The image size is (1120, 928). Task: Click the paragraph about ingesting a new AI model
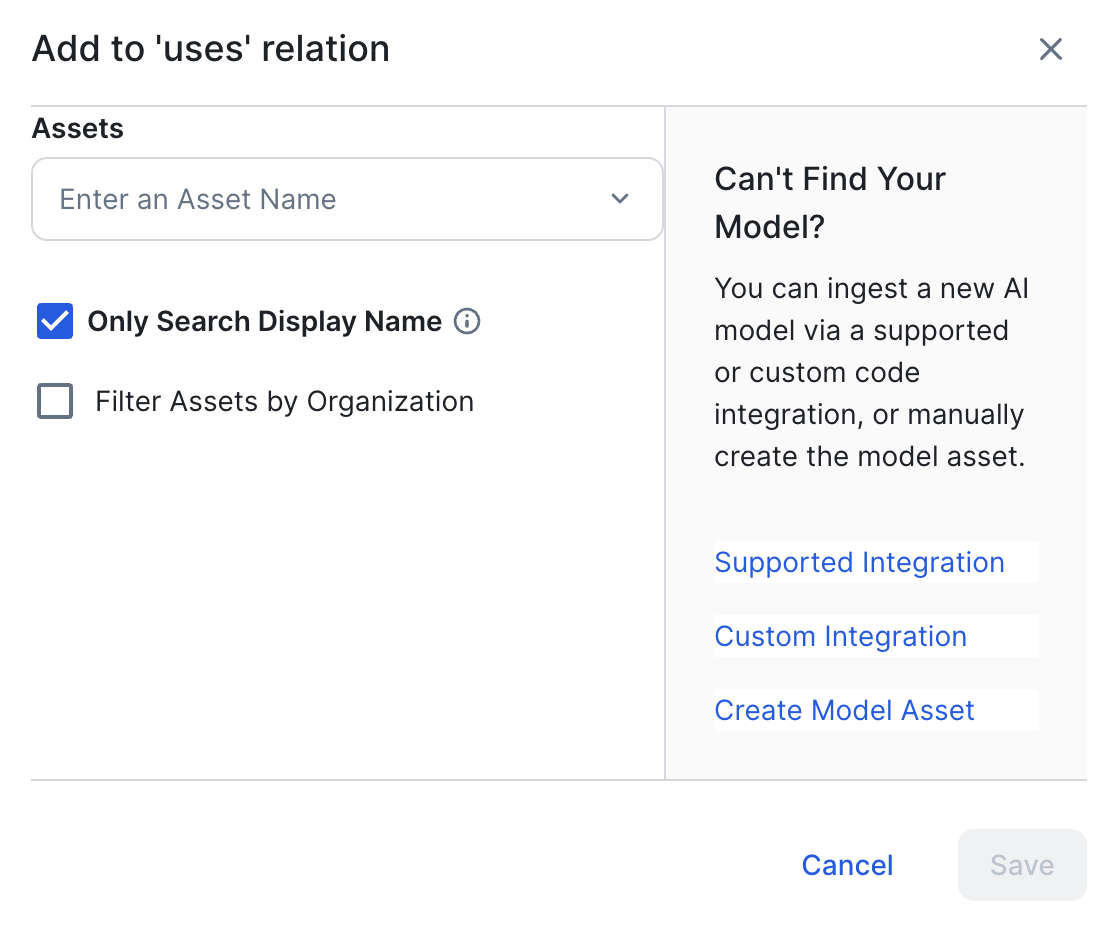[x=870, y=373]
